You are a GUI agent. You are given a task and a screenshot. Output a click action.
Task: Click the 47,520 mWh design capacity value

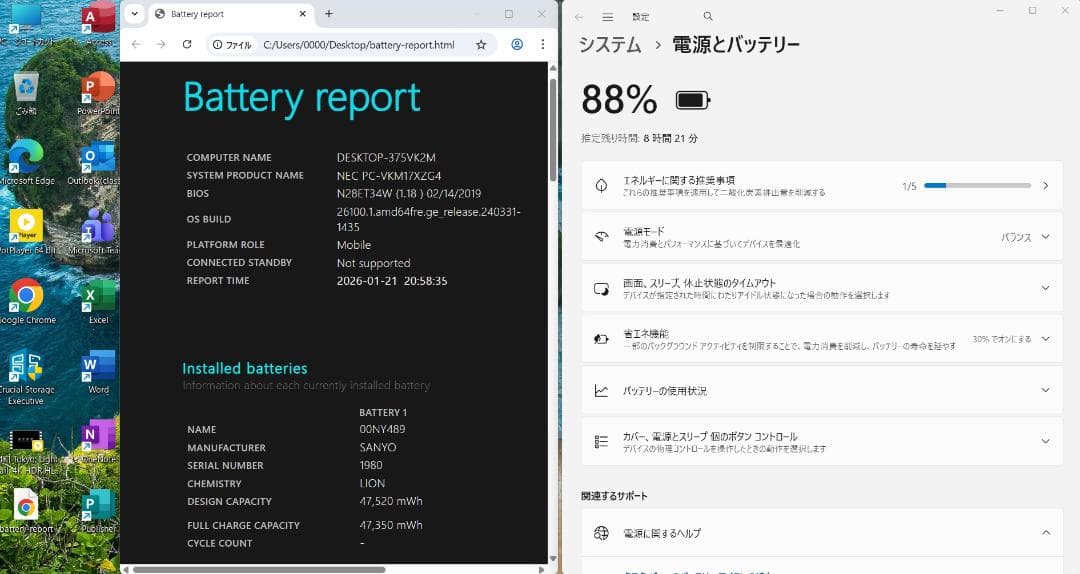coord(391,502)
